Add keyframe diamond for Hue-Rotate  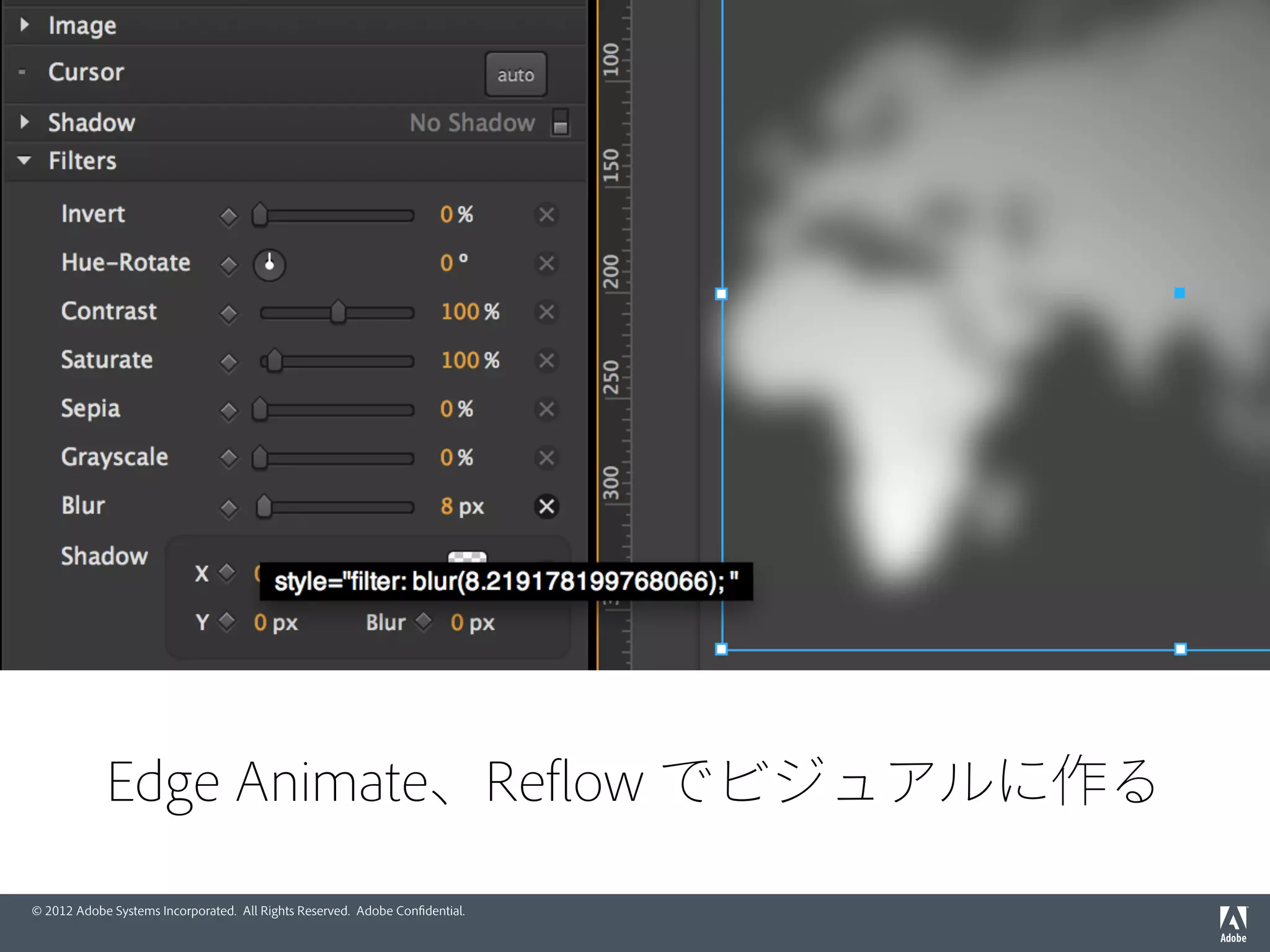(229, 265)
